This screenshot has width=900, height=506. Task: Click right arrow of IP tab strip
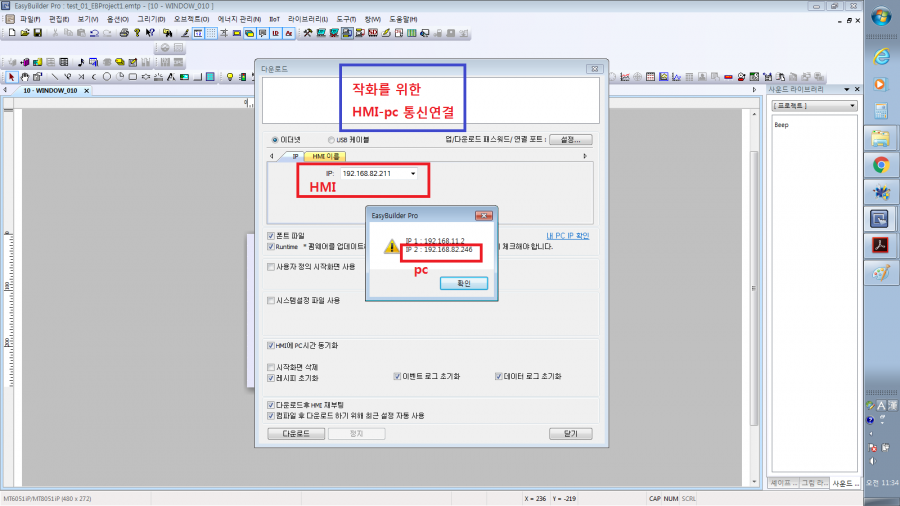click(x=585, y=156)
